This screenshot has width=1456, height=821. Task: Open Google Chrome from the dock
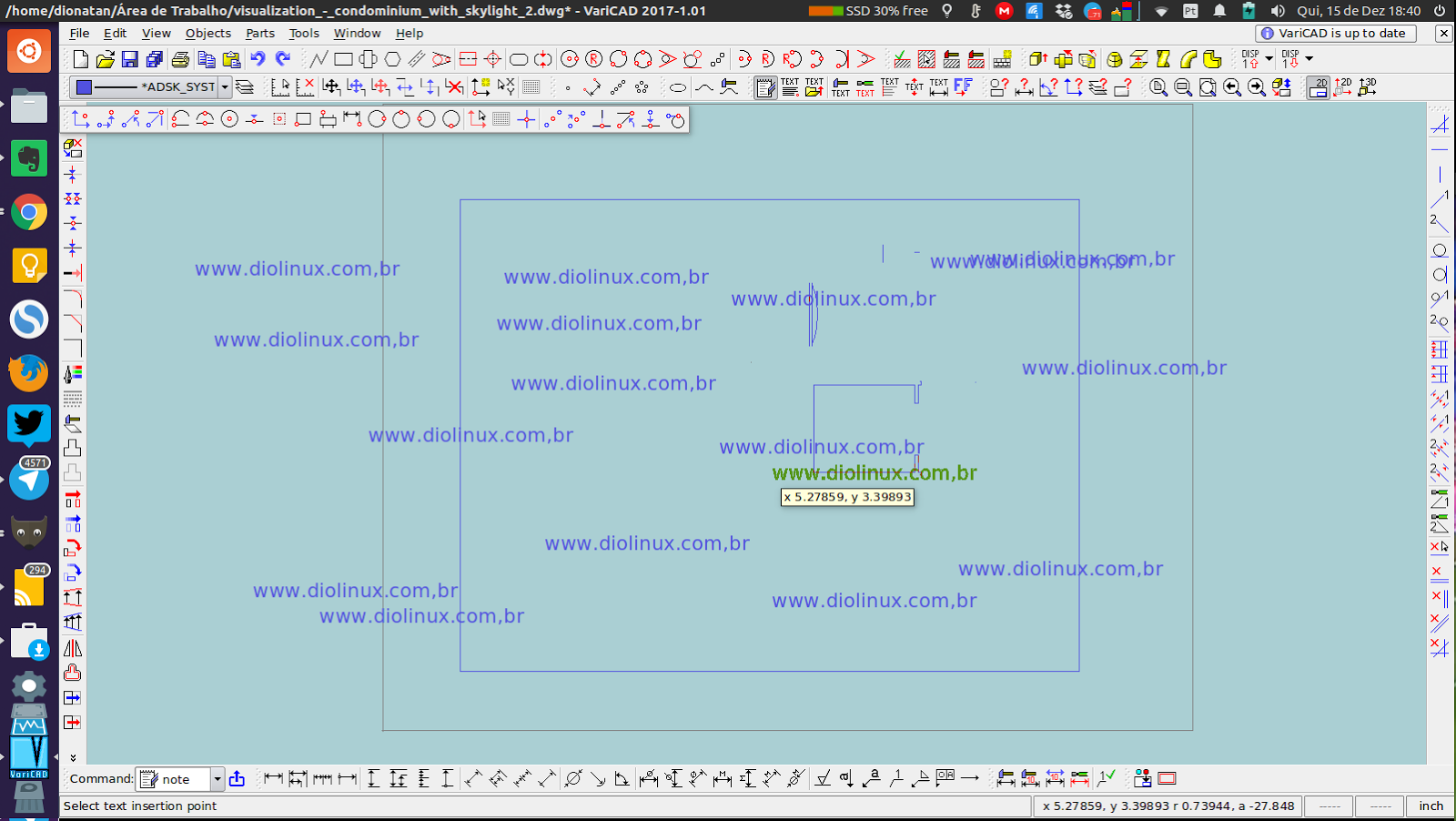[29, 213]
